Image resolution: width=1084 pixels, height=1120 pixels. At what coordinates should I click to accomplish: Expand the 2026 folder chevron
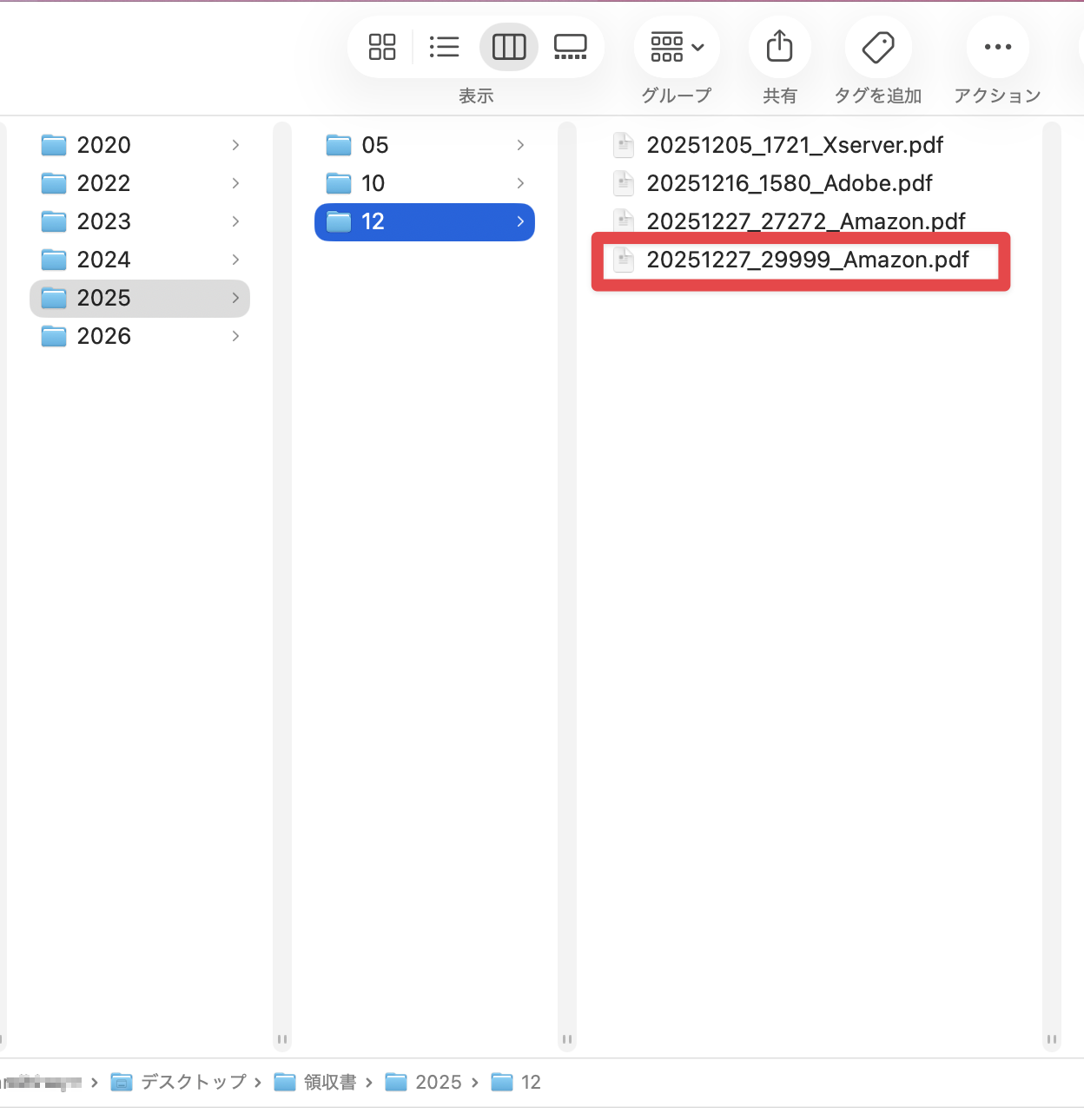[x=235, y=336]
